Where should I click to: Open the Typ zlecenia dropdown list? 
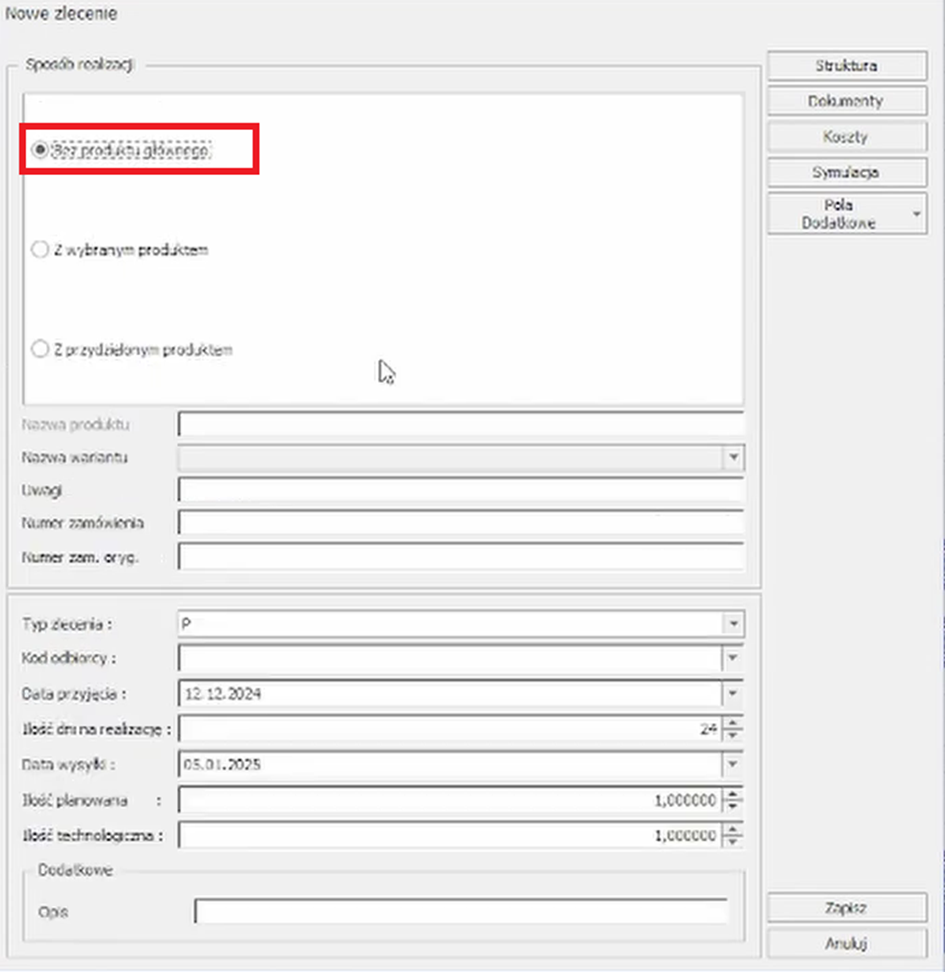click(734, 624)
